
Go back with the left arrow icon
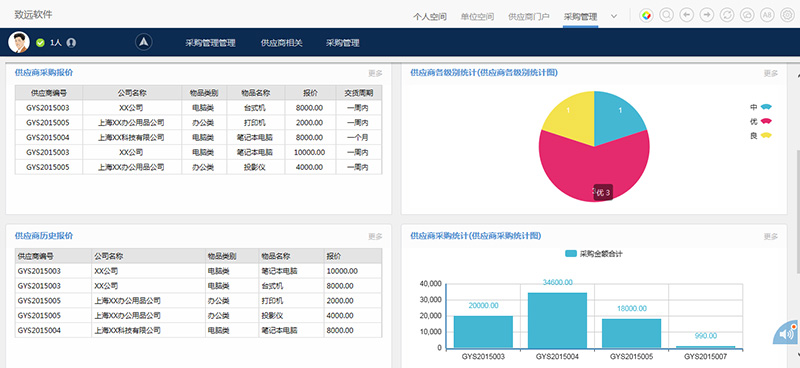687,15
